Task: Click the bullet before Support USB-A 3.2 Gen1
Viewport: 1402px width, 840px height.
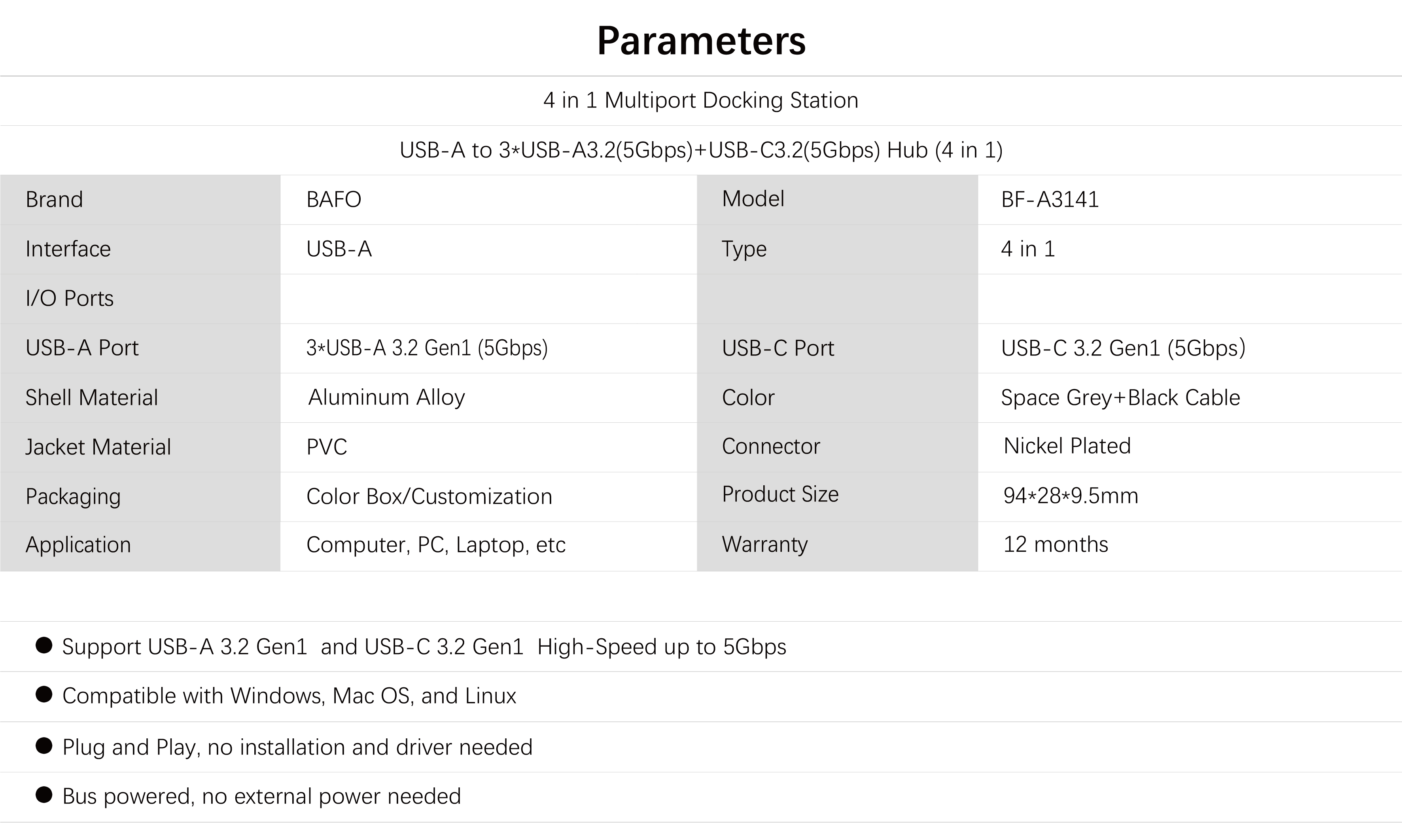Action: 44,645
